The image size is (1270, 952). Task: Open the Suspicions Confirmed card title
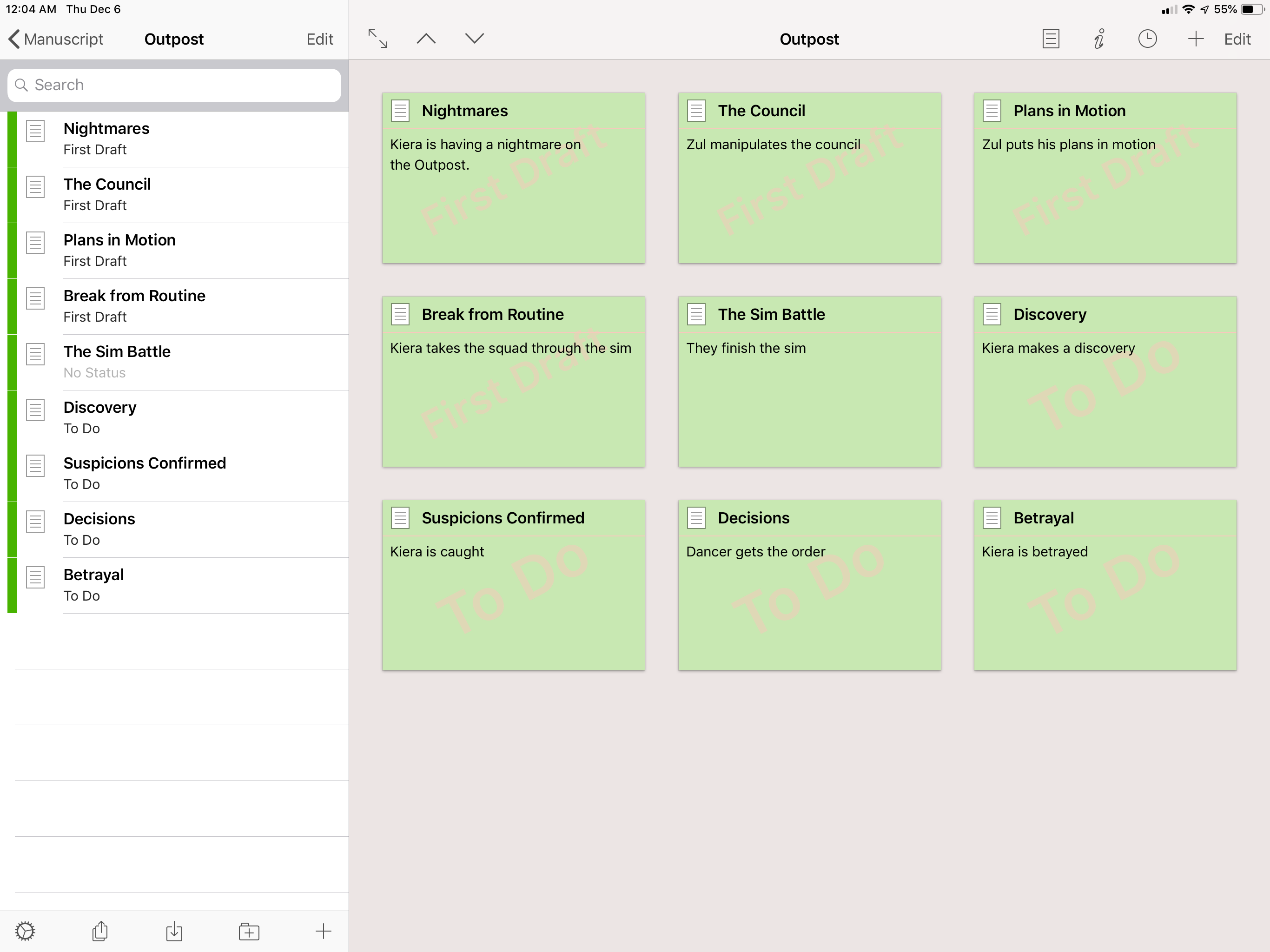503,518
